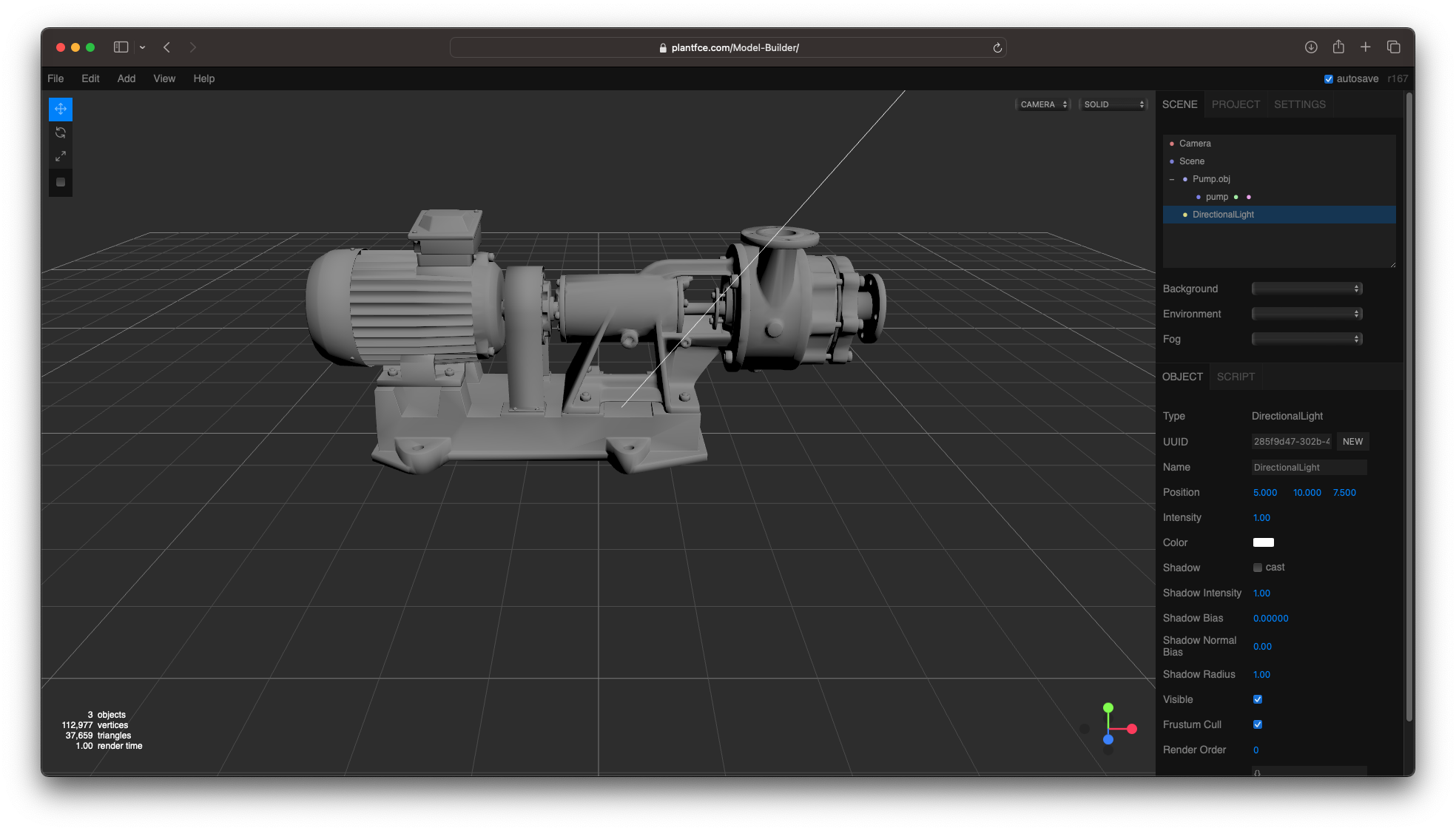Enable the Shadow cast checkbox
Screen dimensions: 1456x831
pos(1257,568)
